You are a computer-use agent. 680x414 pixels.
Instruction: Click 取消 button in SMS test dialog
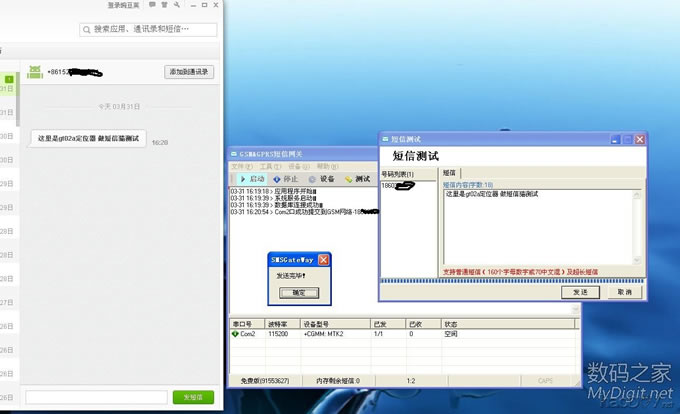point(623,293)
